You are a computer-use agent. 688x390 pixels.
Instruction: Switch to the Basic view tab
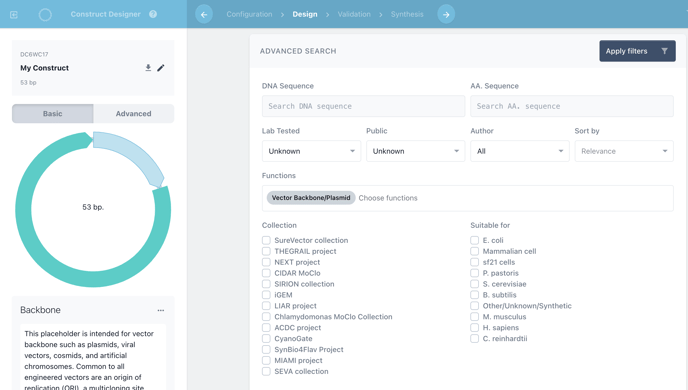pos(53,114)
